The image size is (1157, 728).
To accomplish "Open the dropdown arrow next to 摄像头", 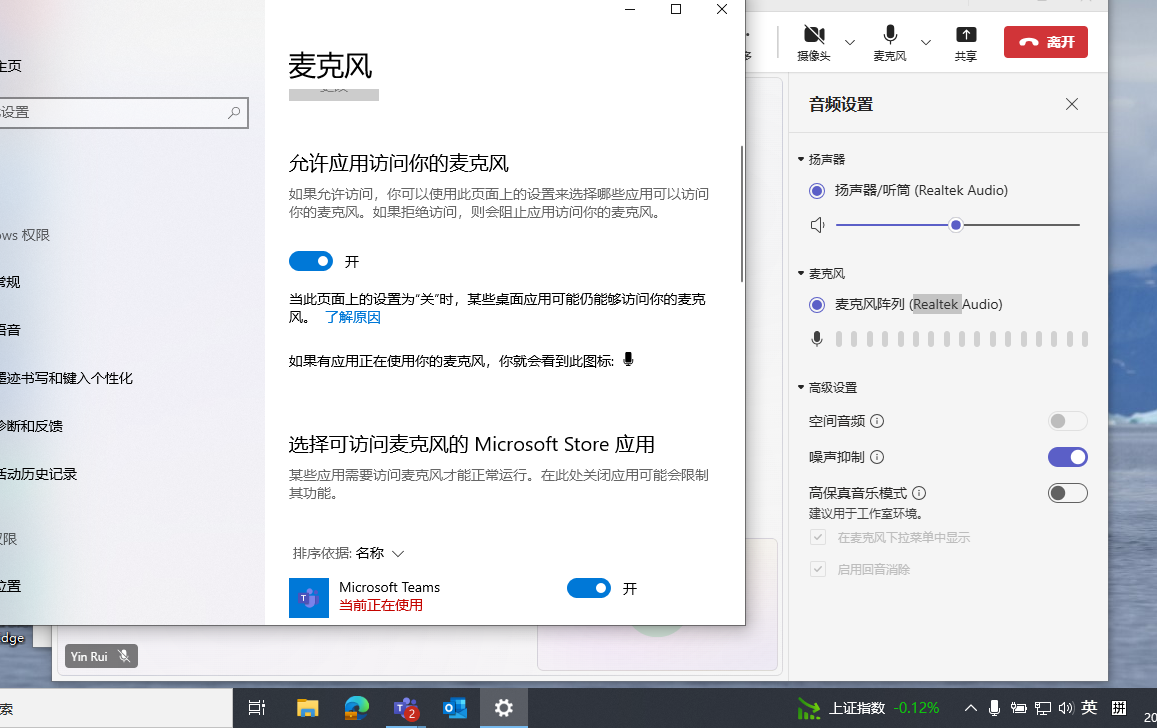I will click(850, 42).
